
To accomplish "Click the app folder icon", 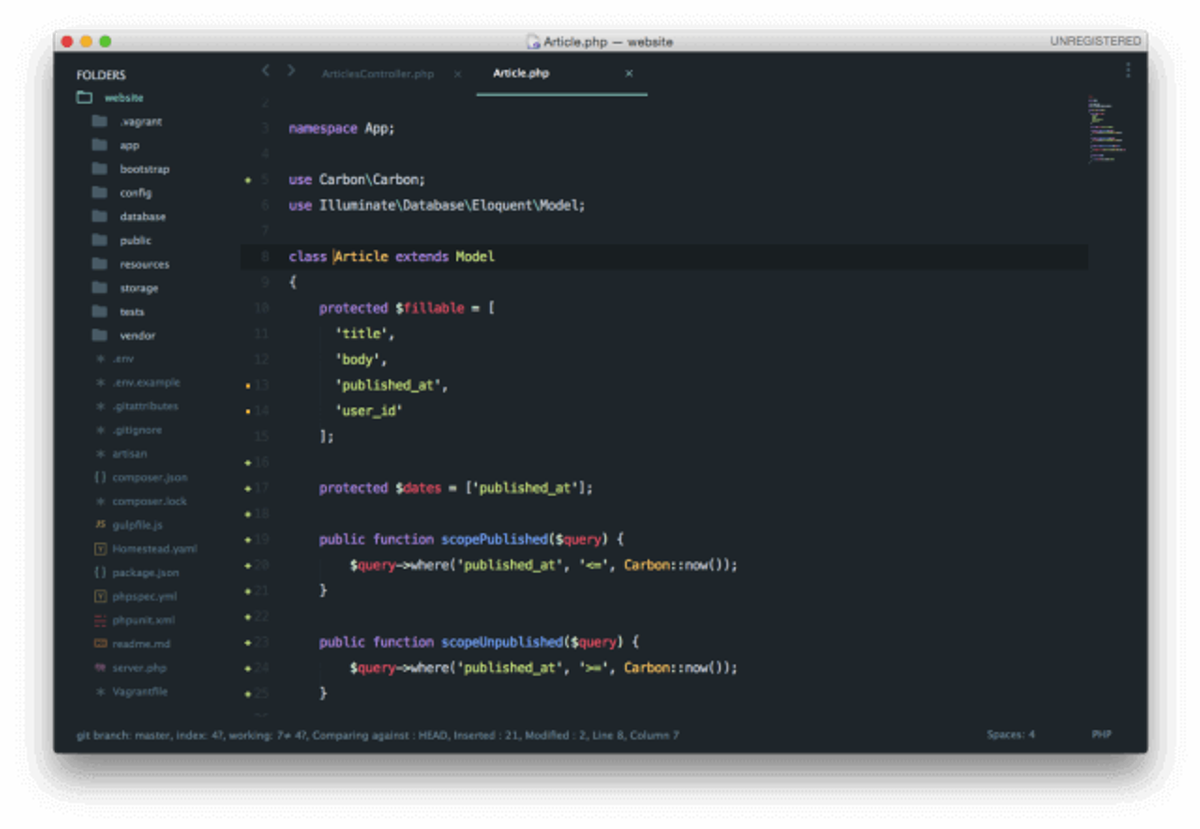I will (x=99, y=145).
